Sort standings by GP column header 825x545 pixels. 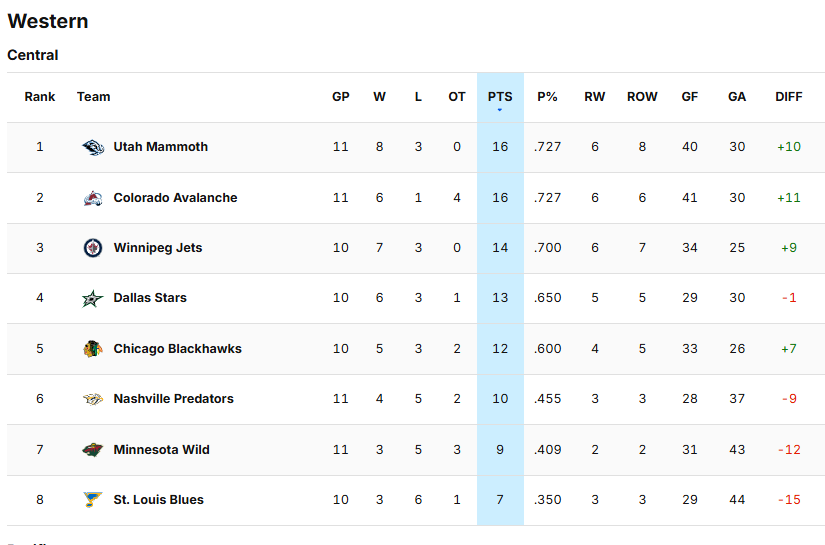coord(341,97)
